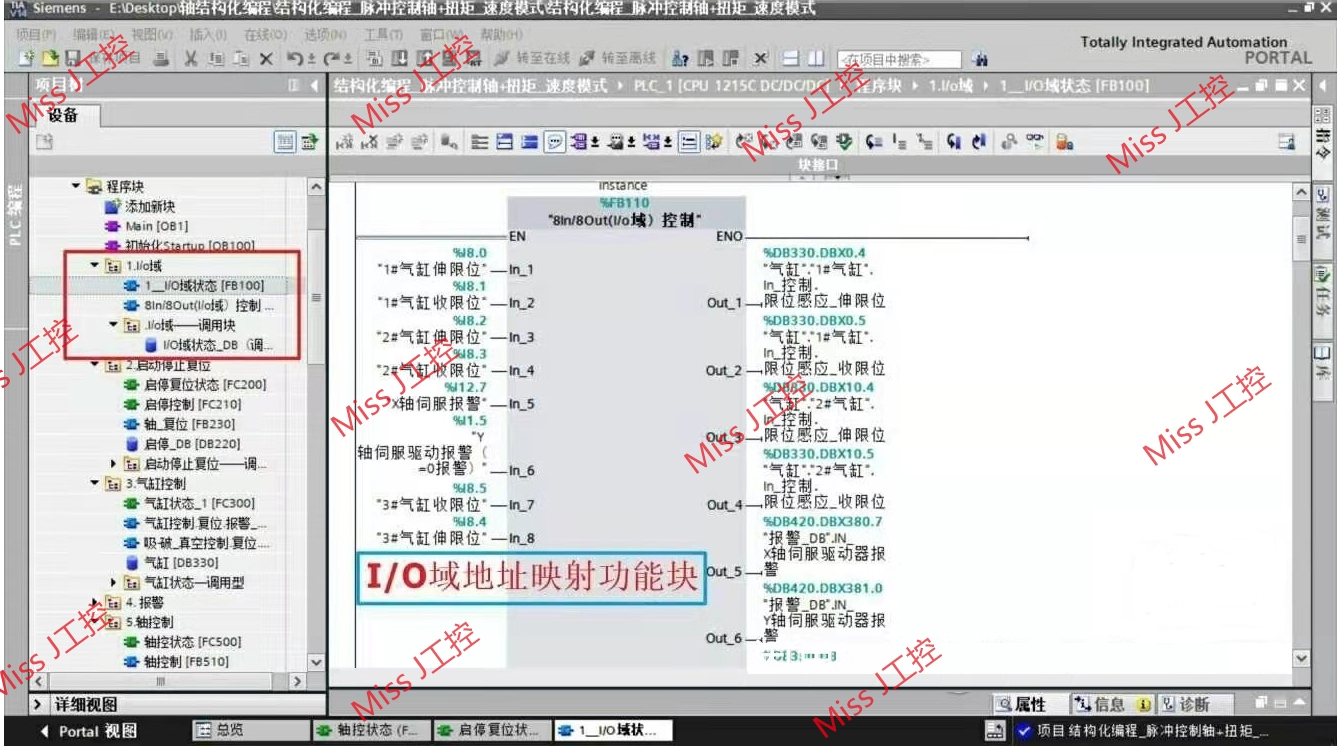This screenshot has width=1337, height=746.
Task: Collapse the 1.I/o域 folder
Action: coord(96,266)
